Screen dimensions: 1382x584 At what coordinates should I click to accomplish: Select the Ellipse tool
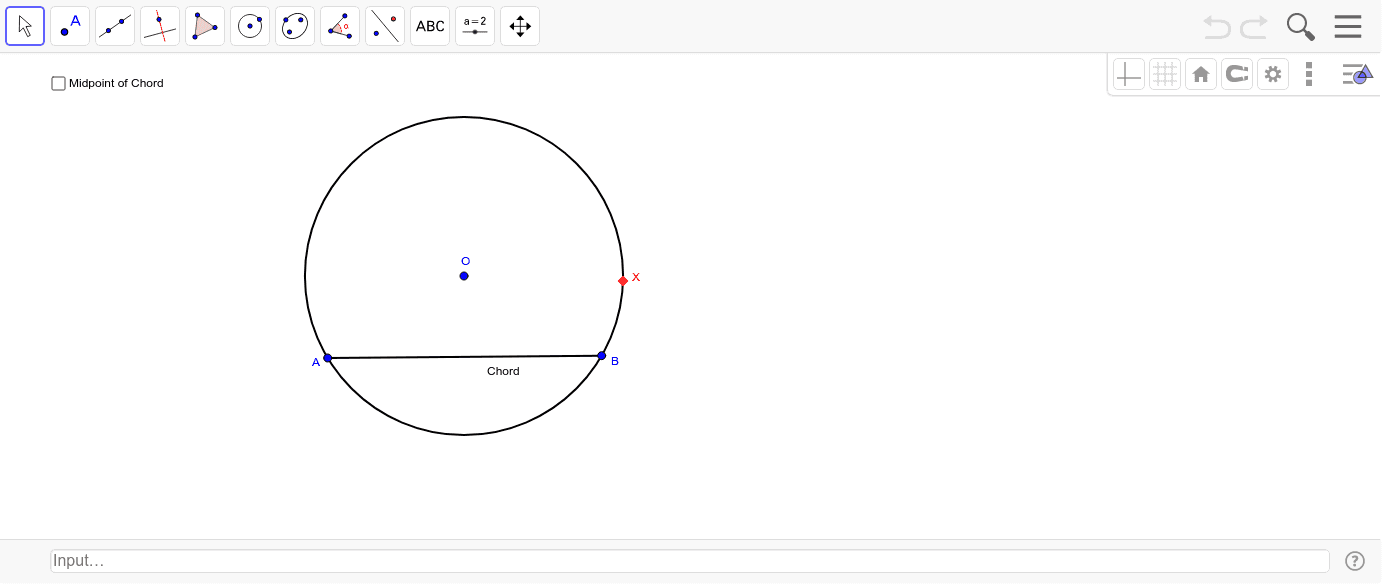[x=294, y=26]
